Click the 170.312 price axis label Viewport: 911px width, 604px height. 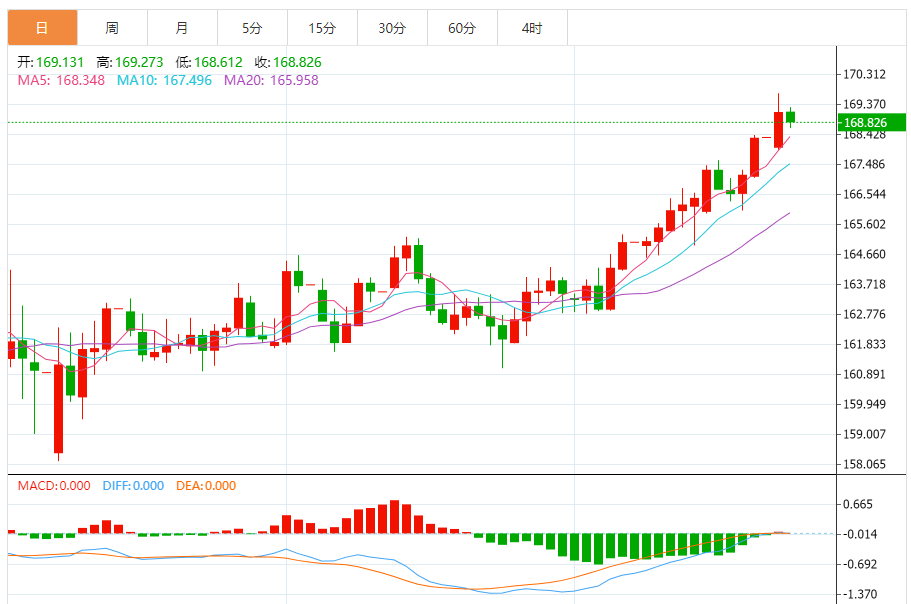865,74
